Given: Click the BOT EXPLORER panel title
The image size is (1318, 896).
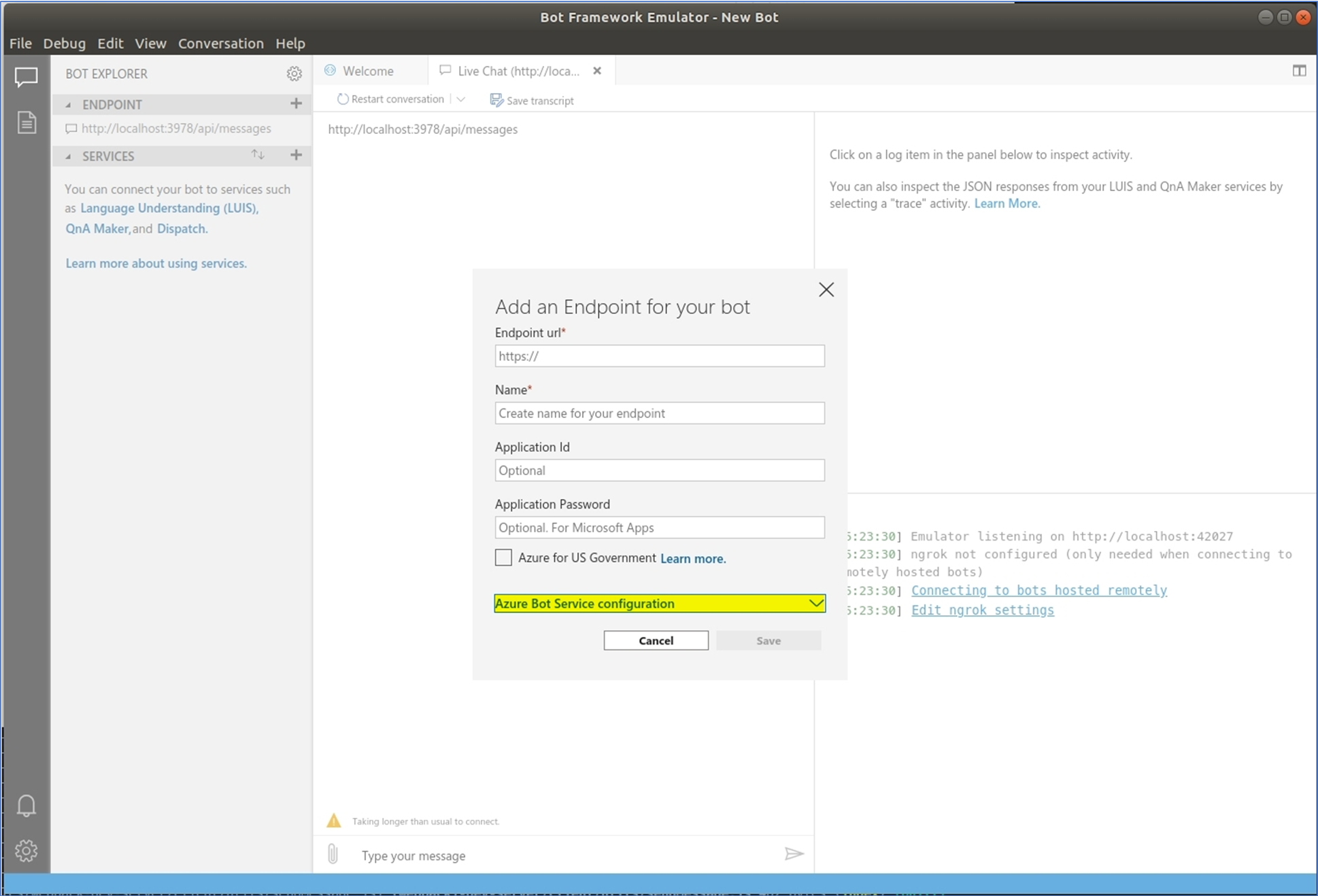Looking at the screenshot, I should (x=106, y=73).
